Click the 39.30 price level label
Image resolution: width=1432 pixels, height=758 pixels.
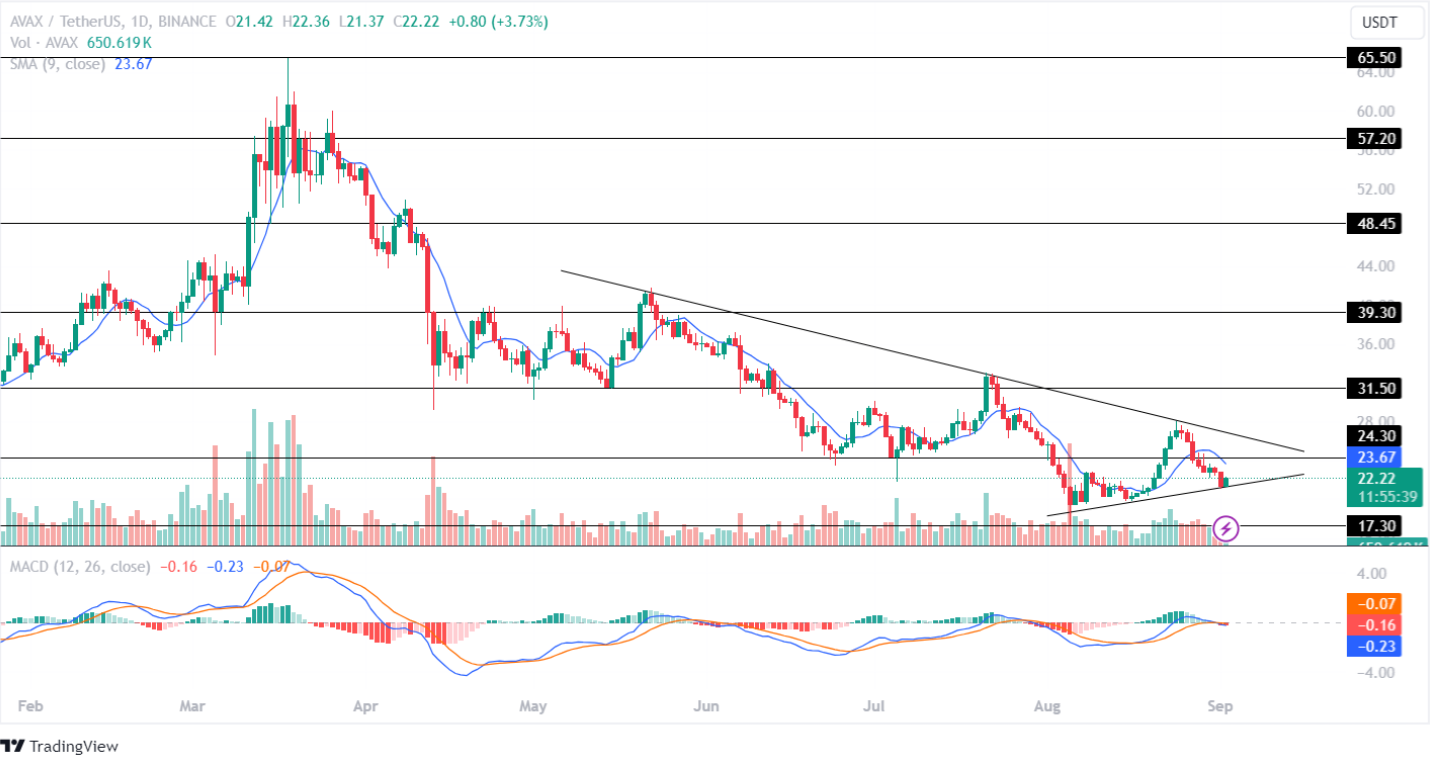(x=1372, y=312)
